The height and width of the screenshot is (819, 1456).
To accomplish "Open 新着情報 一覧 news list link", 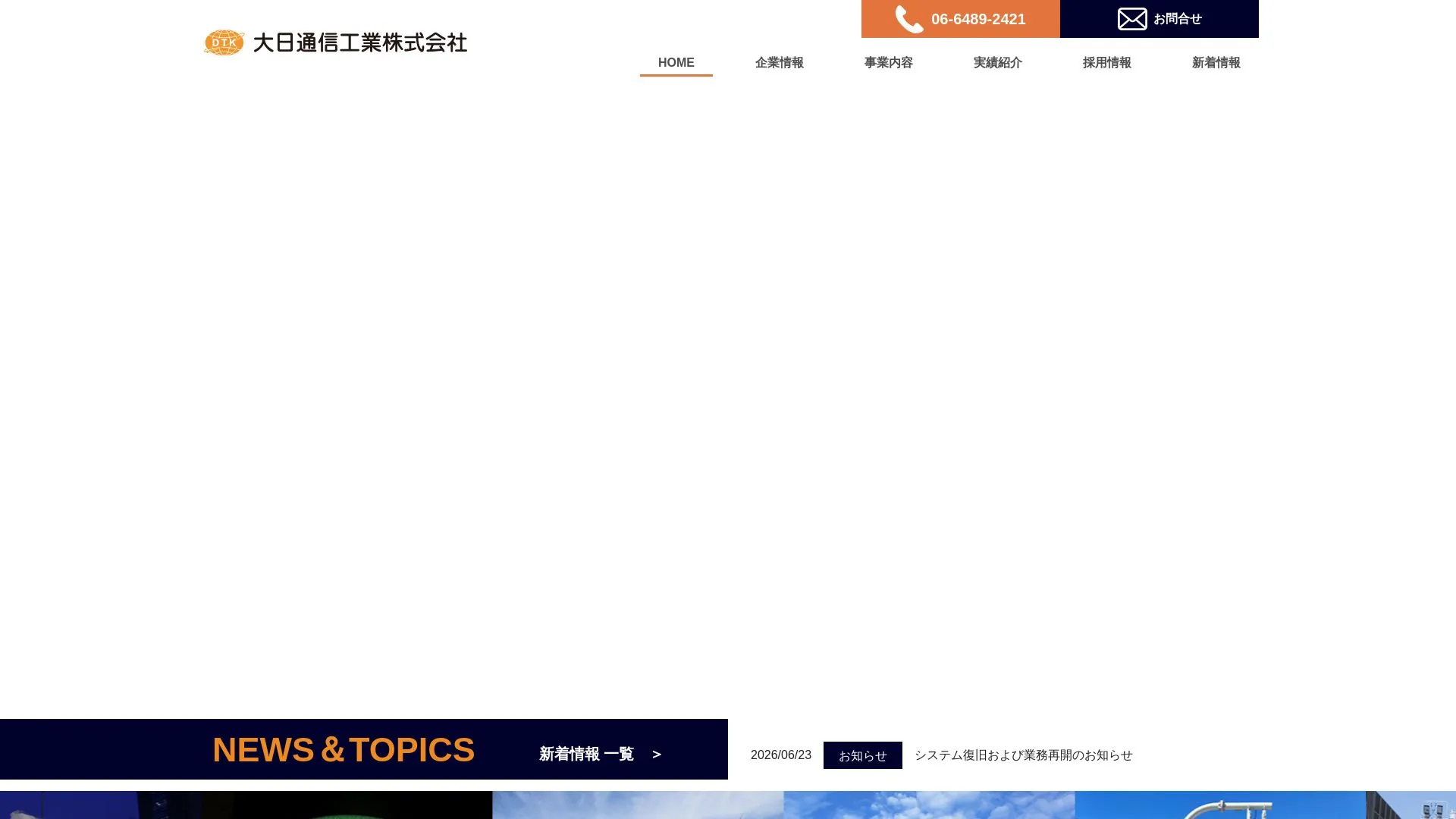I will [600, 754].
